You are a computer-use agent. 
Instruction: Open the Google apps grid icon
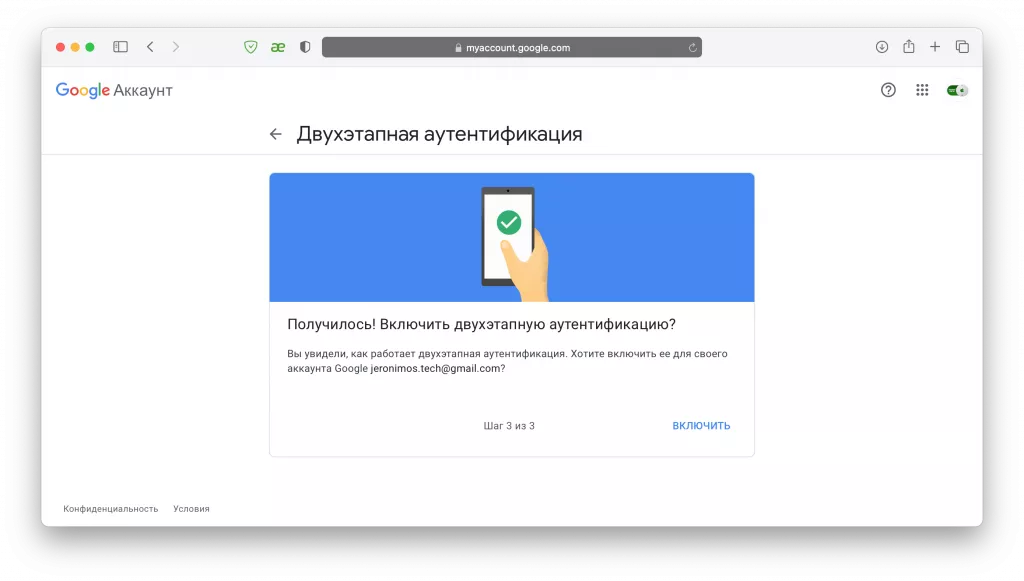tap(922, 90)
